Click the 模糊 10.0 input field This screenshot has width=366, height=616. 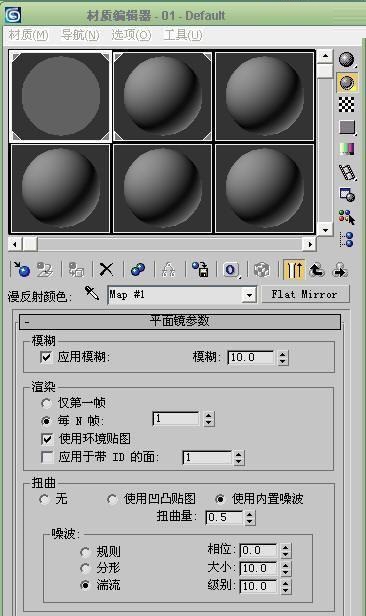point(251,358)
